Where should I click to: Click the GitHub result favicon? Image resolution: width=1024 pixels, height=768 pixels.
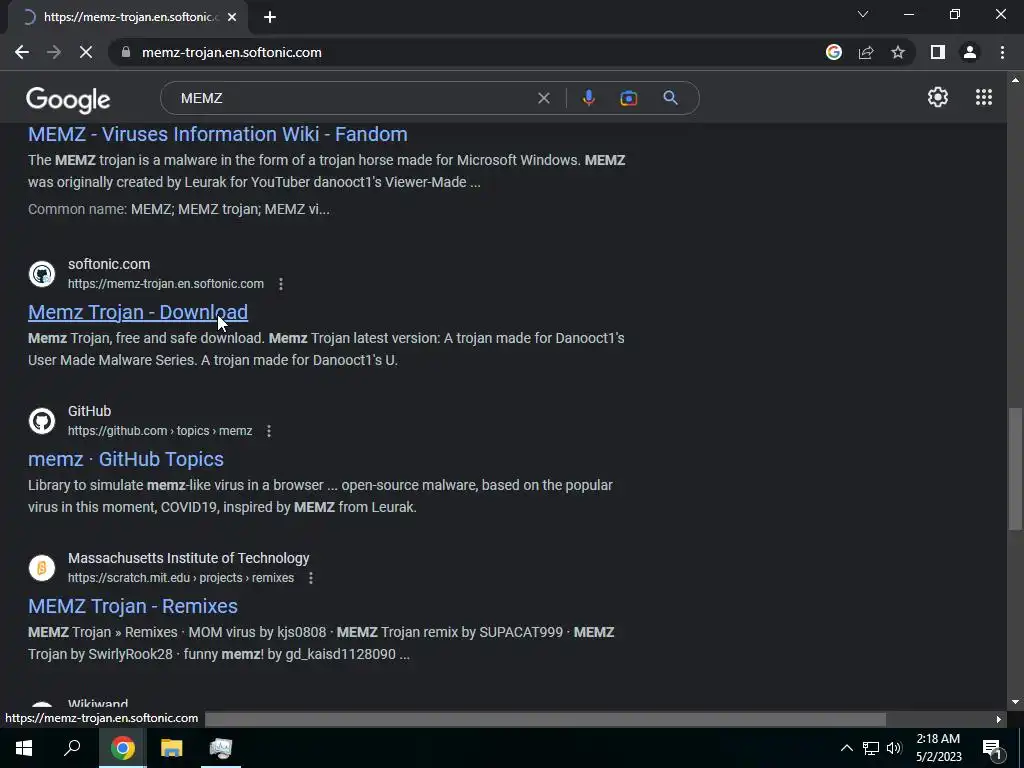42,421
